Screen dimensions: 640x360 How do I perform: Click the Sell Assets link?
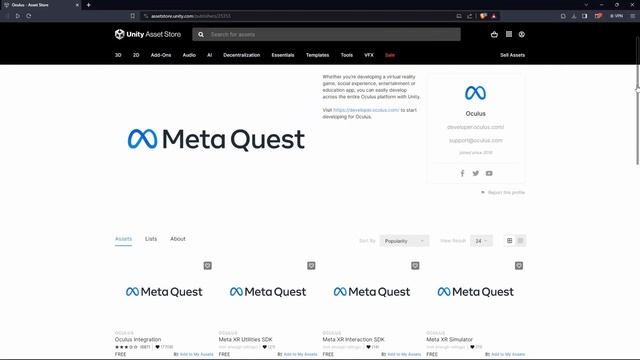[512, 55]
